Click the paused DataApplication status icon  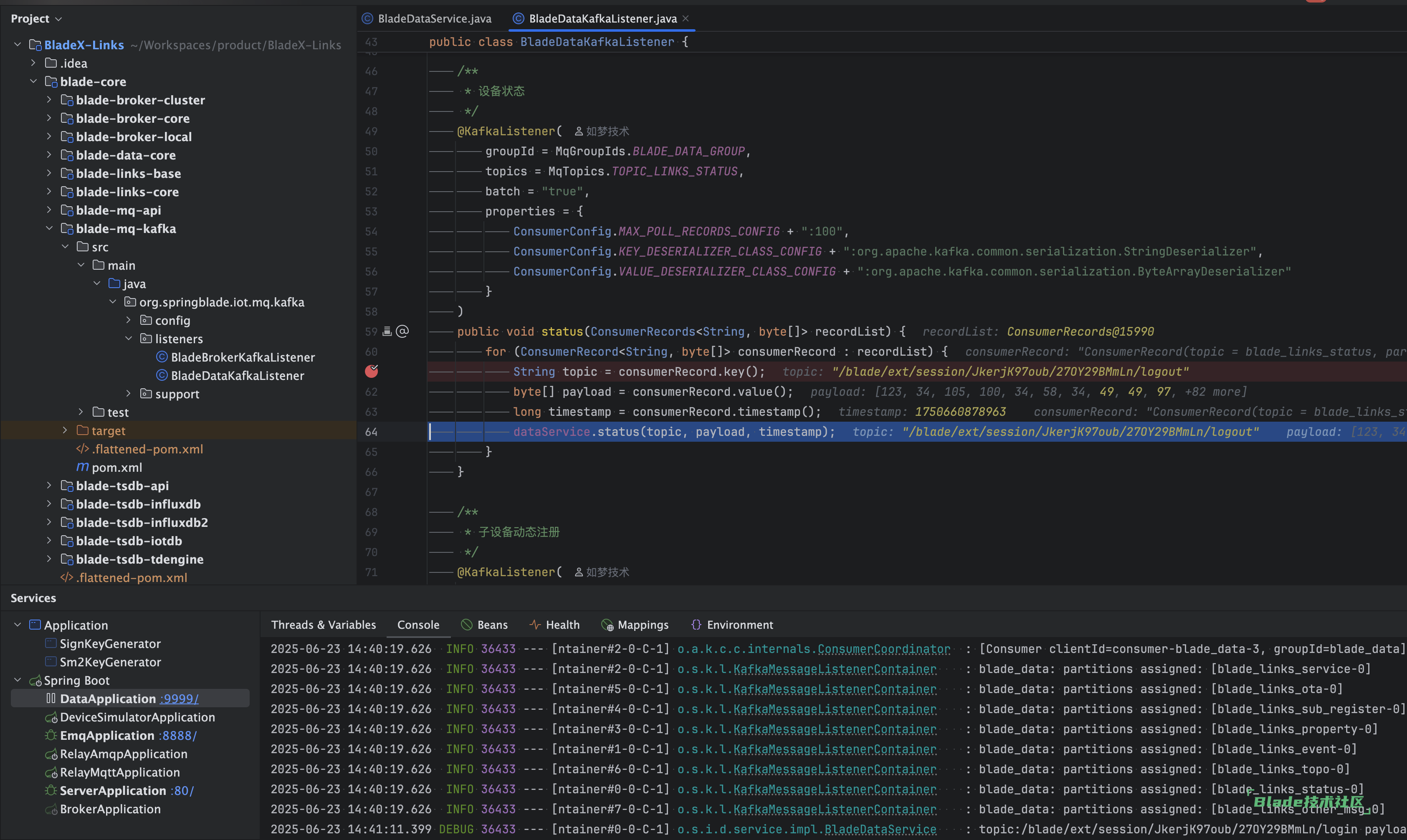point(51,698)
